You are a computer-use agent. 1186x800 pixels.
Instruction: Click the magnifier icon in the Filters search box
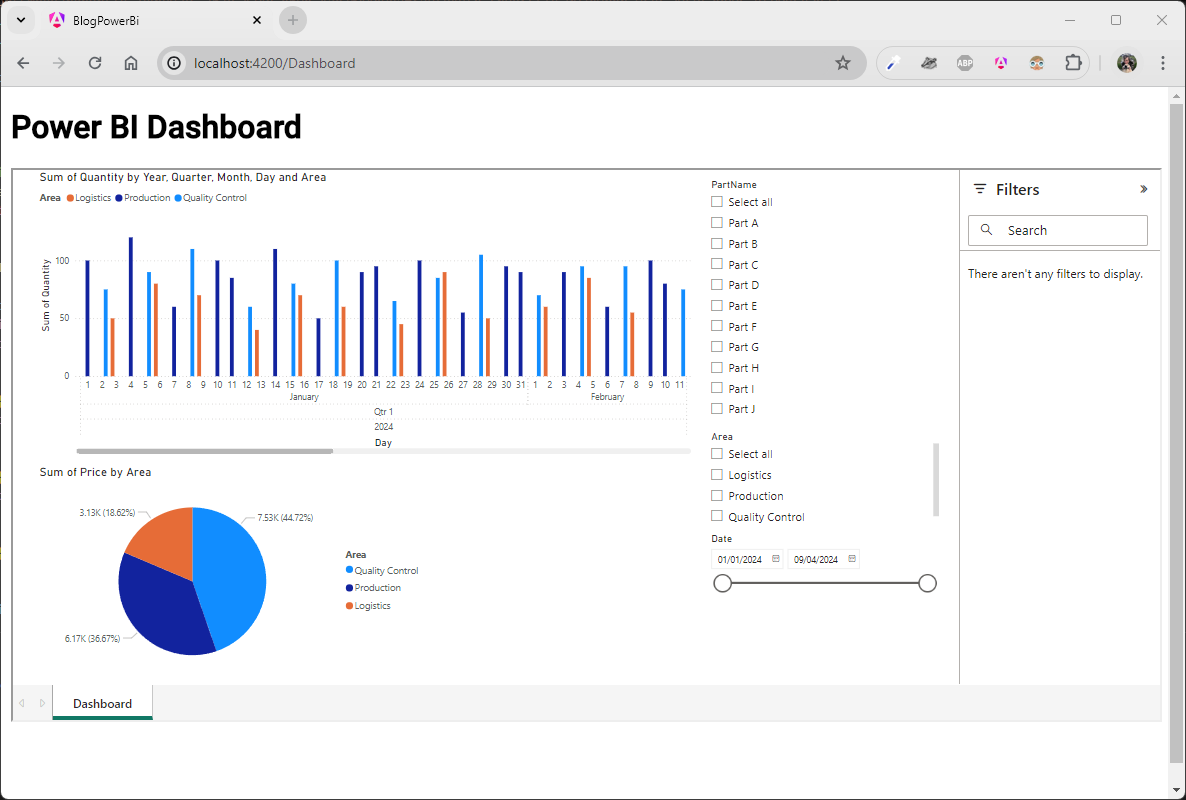(986, 230)
